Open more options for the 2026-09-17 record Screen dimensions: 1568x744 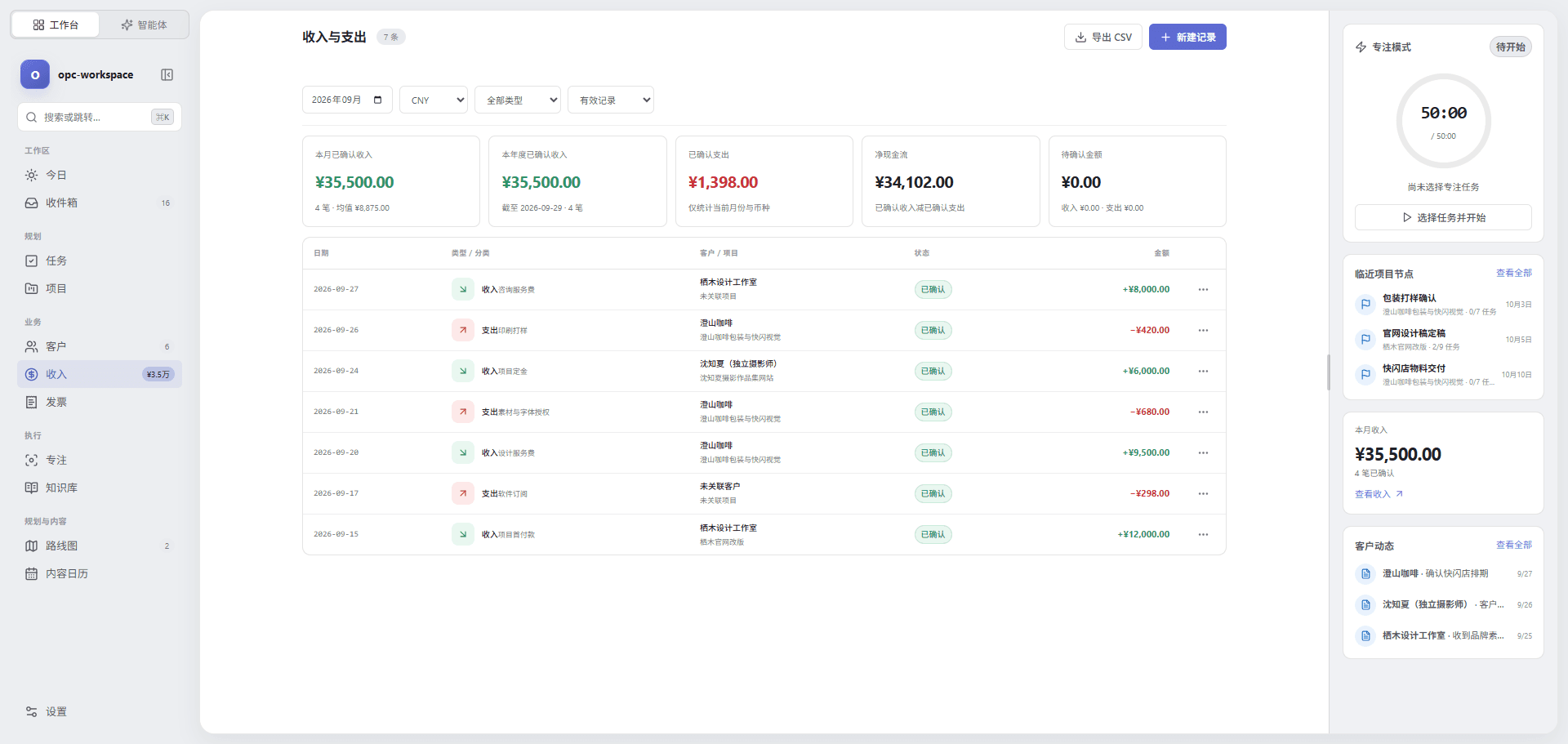pos(1203,494)
